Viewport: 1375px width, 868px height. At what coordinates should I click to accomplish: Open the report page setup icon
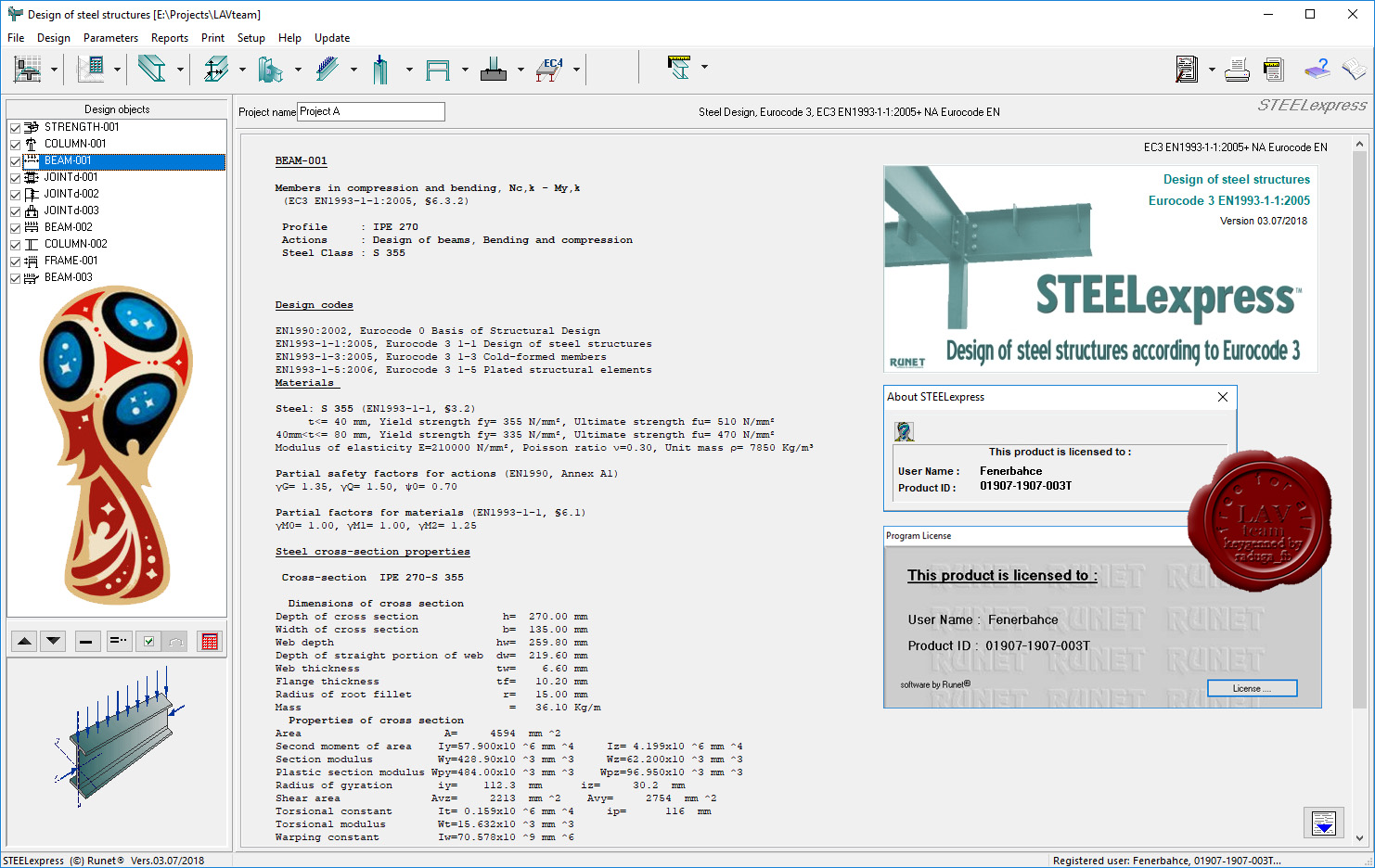pos(1274,69)
